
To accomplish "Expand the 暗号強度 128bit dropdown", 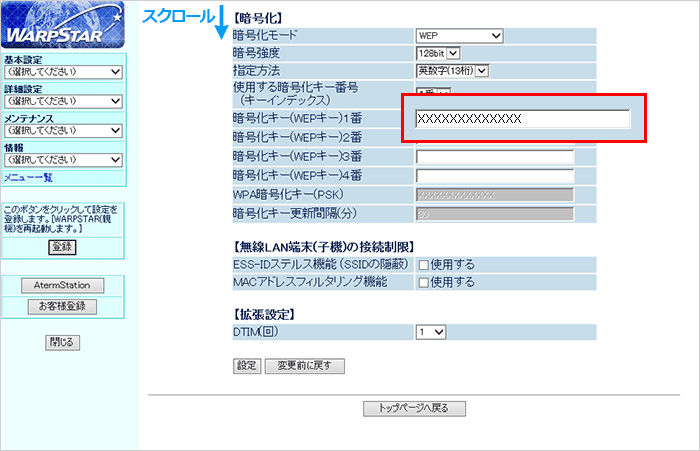I will pyautogui.click(x=438, y=53).
